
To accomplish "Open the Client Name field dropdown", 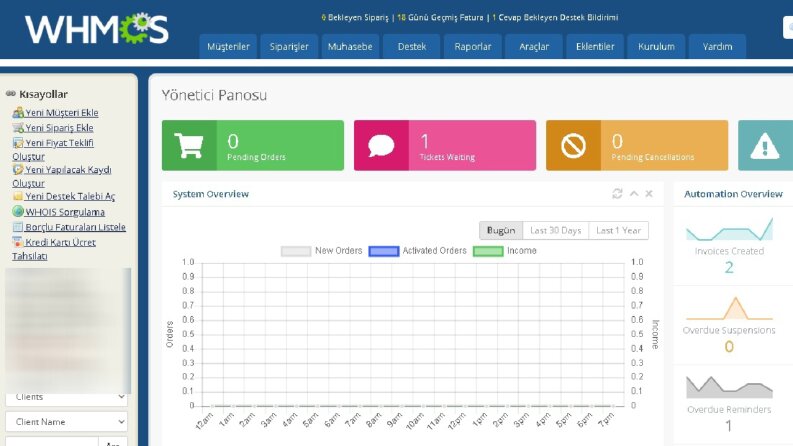I will pos(66,422).
